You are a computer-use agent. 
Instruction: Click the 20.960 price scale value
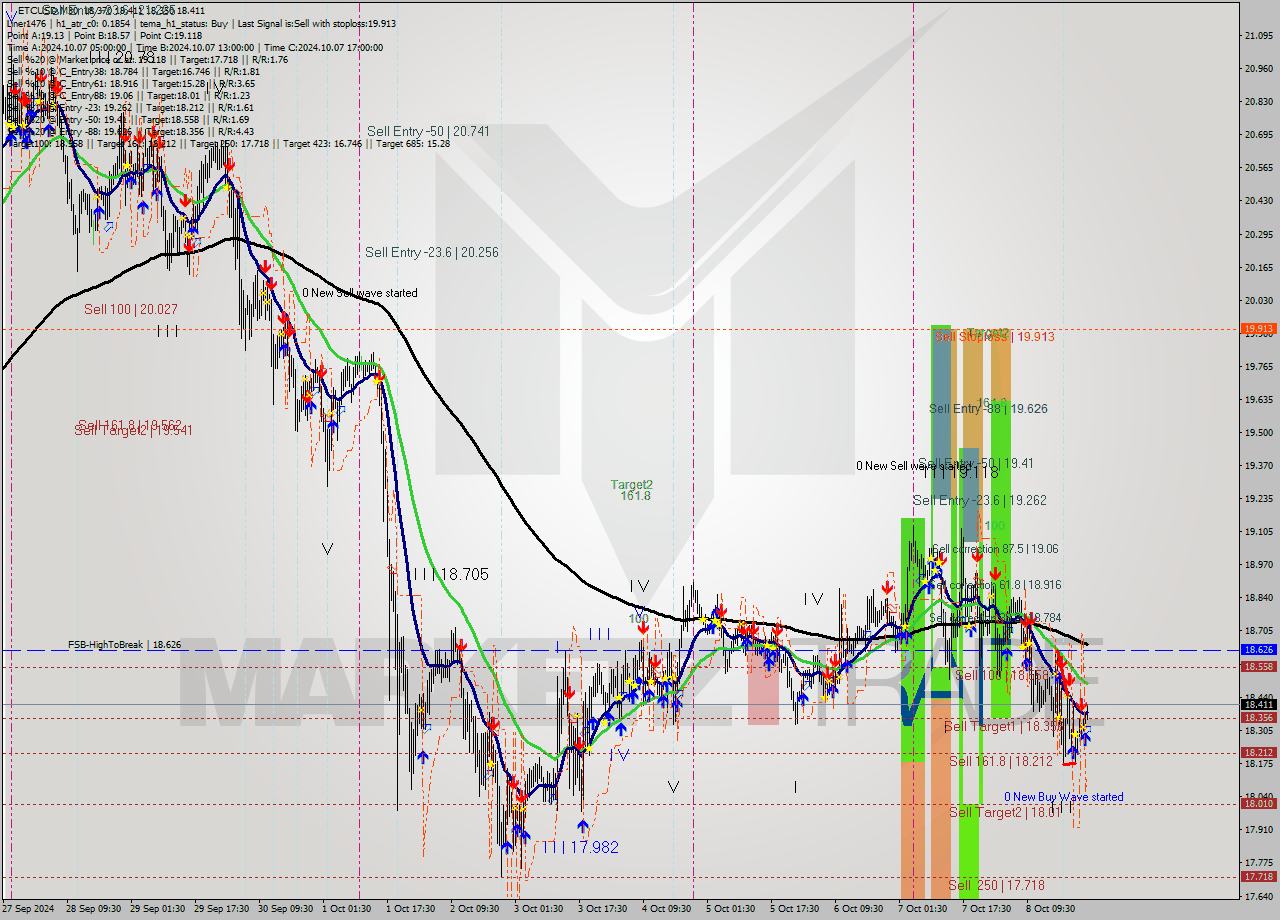1259,69
